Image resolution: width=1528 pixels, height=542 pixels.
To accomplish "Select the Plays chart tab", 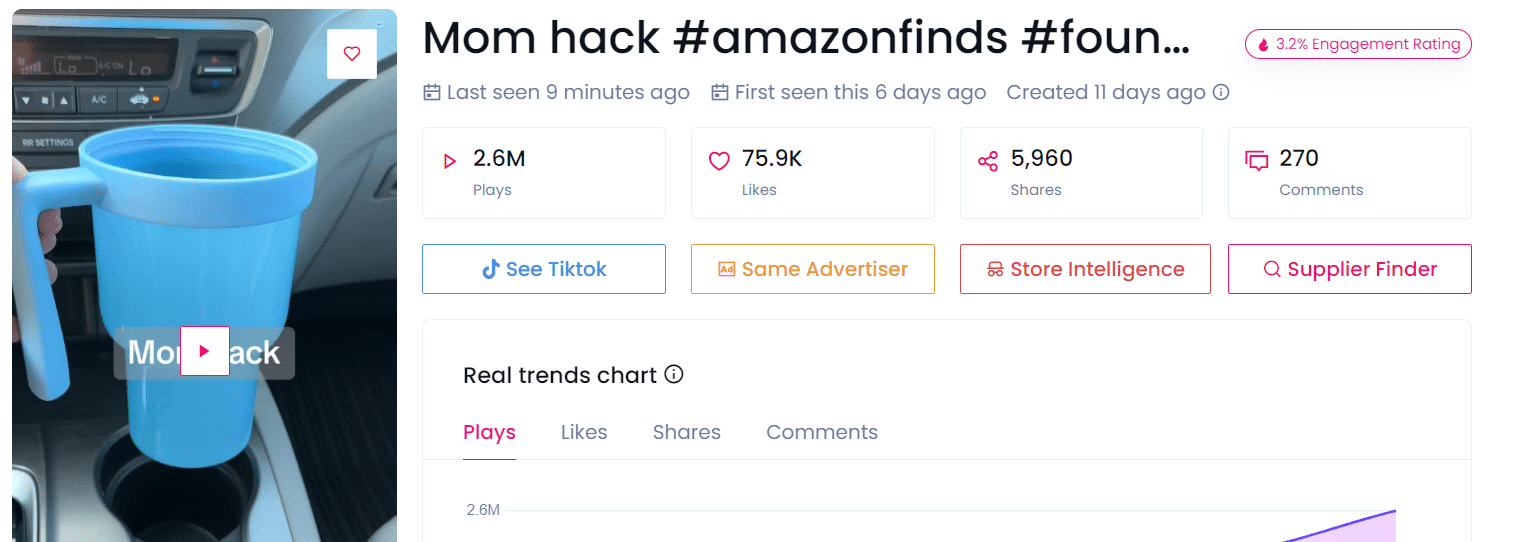I will click(x=489, y=432).
